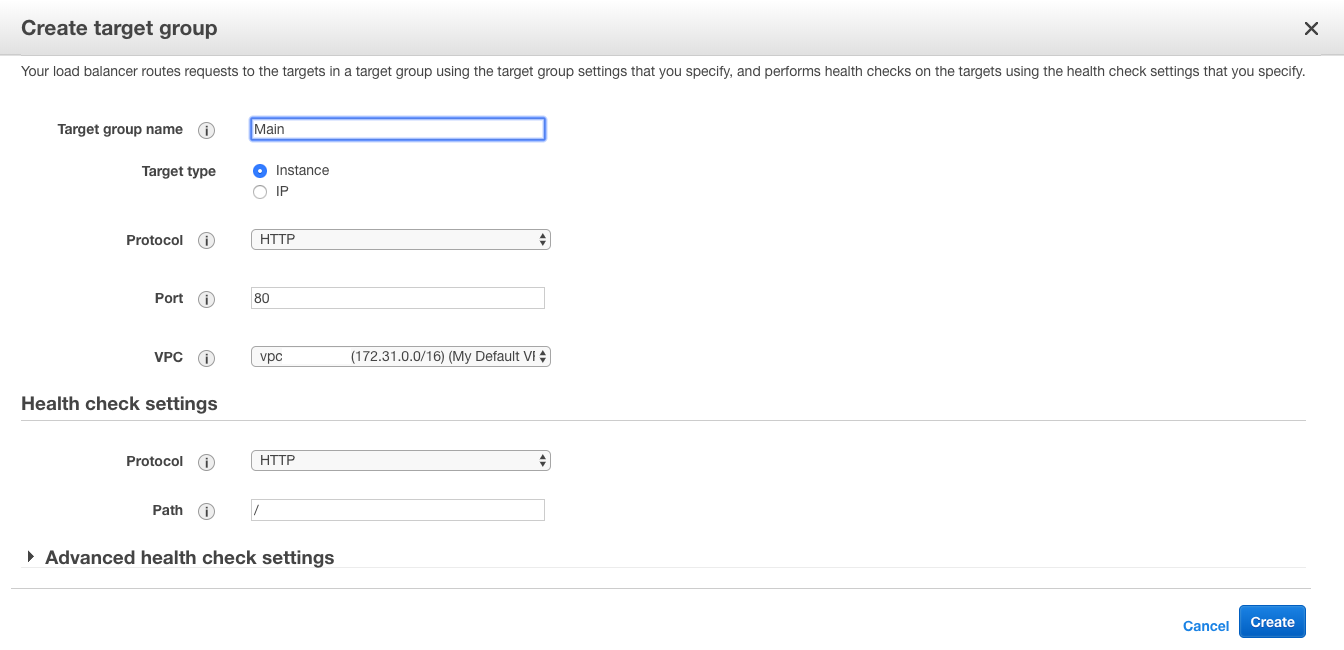Select Instance target type radio button
1344x650 pixels.
click(x=260, y=171)
